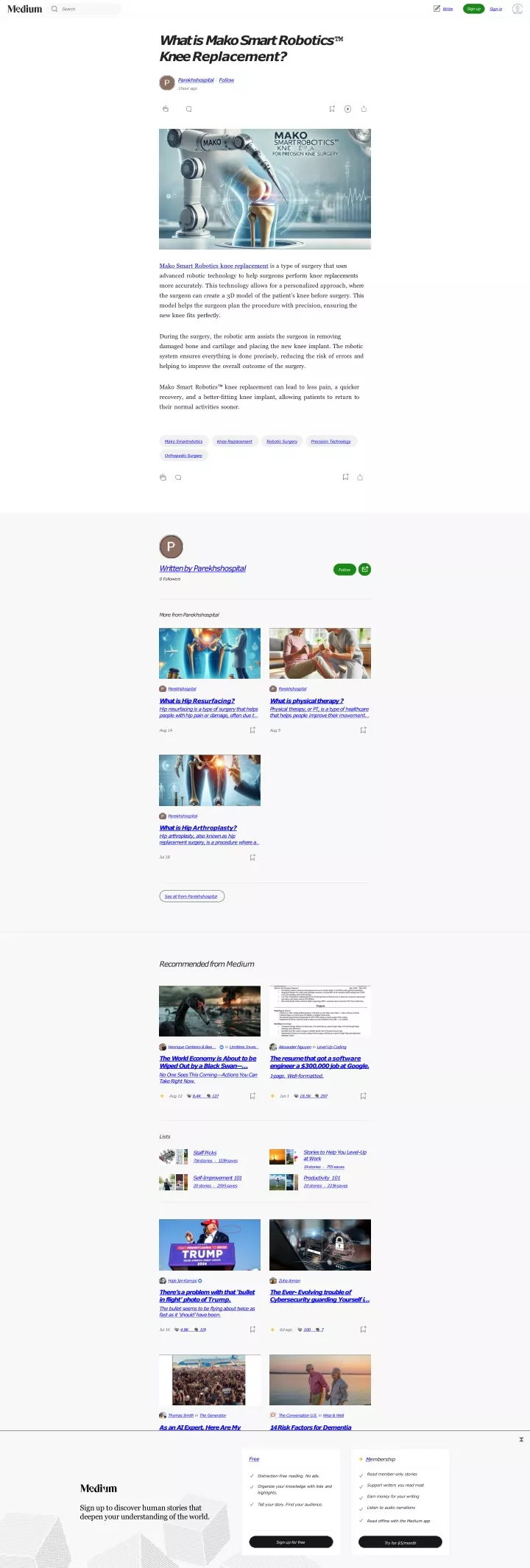Bookmark the 'What is physical therapy?' story
This screenshot has height=1568, width=530.
tap(363, 730)
